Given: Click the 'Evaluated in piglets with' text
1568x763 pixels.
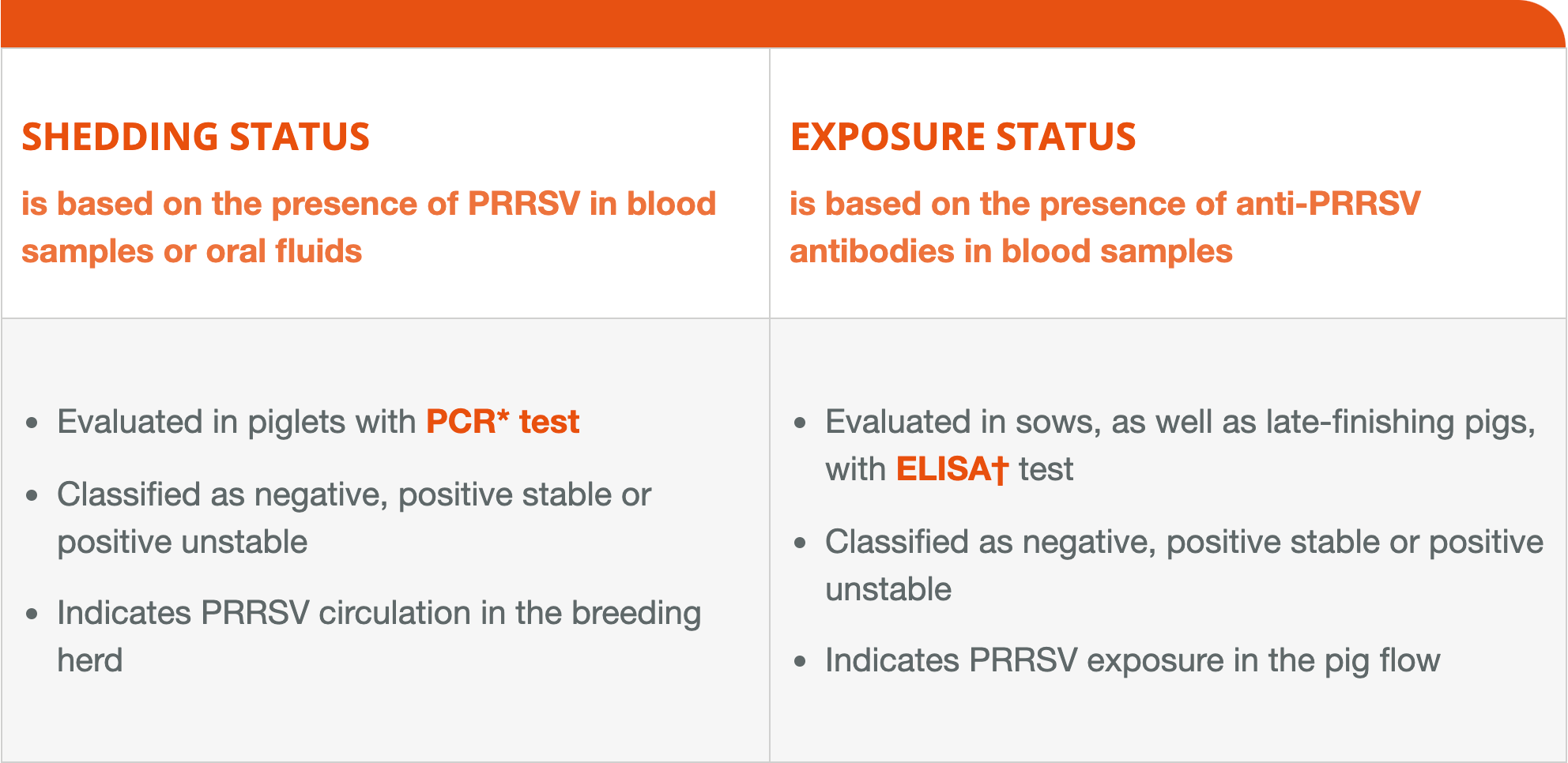Looking at the screenshot, I should tap(236, 422).
